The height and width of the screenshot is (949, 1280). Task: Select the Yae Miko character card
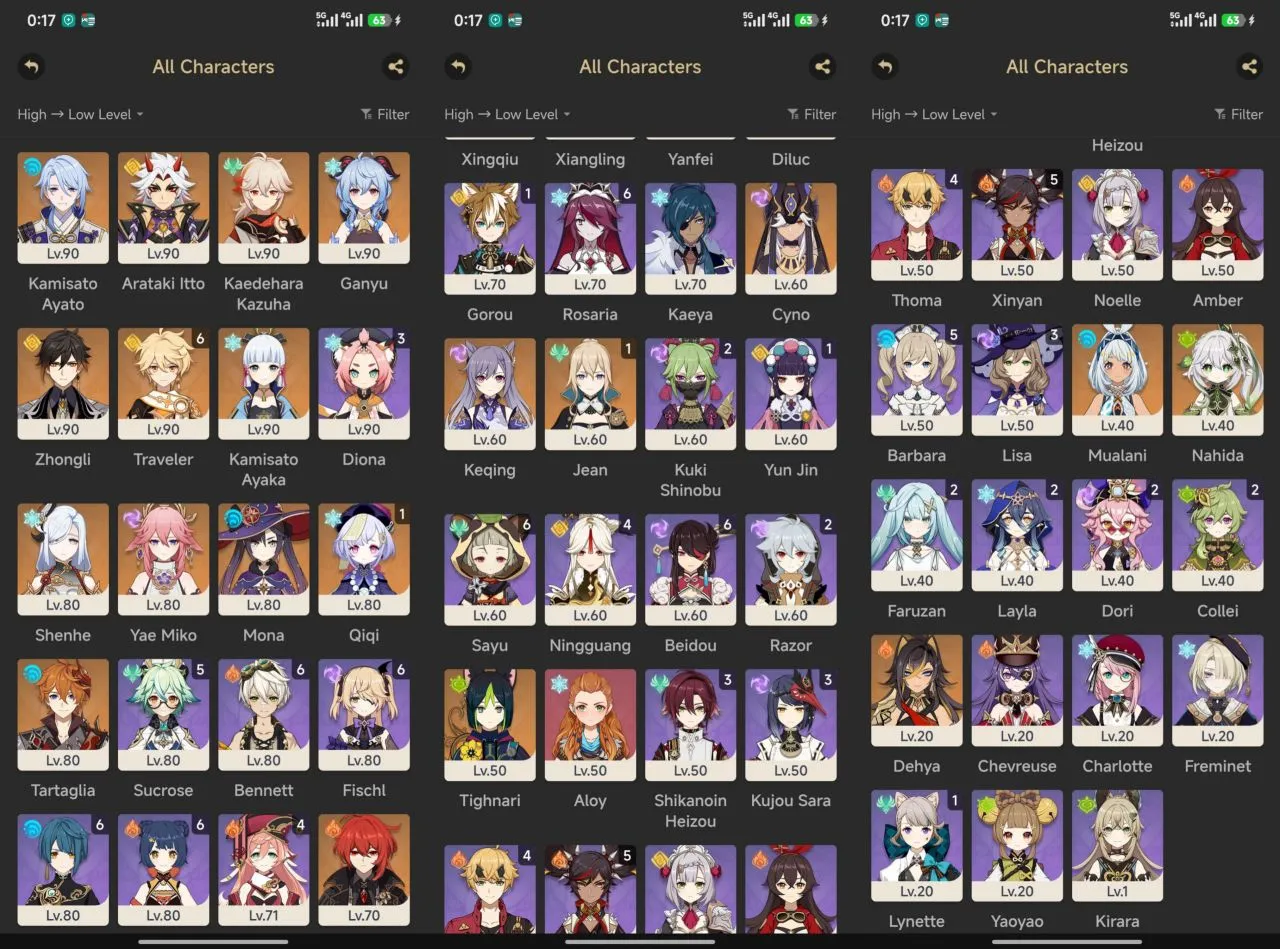163,559
